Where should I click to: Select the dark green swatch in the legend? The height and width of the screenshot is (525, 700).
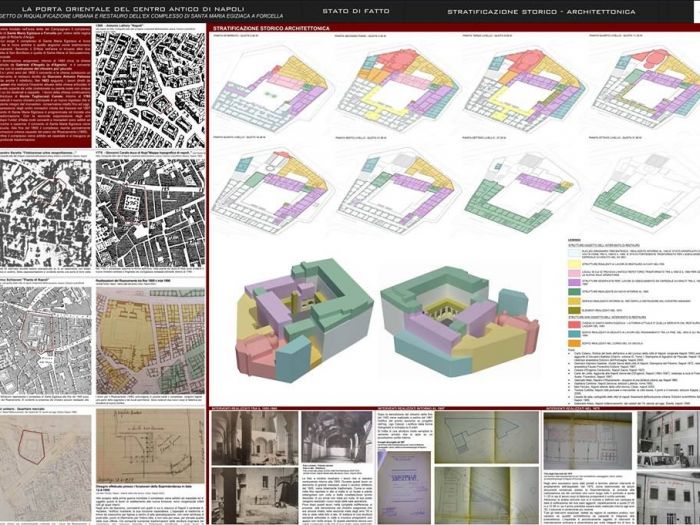point(574,292)
